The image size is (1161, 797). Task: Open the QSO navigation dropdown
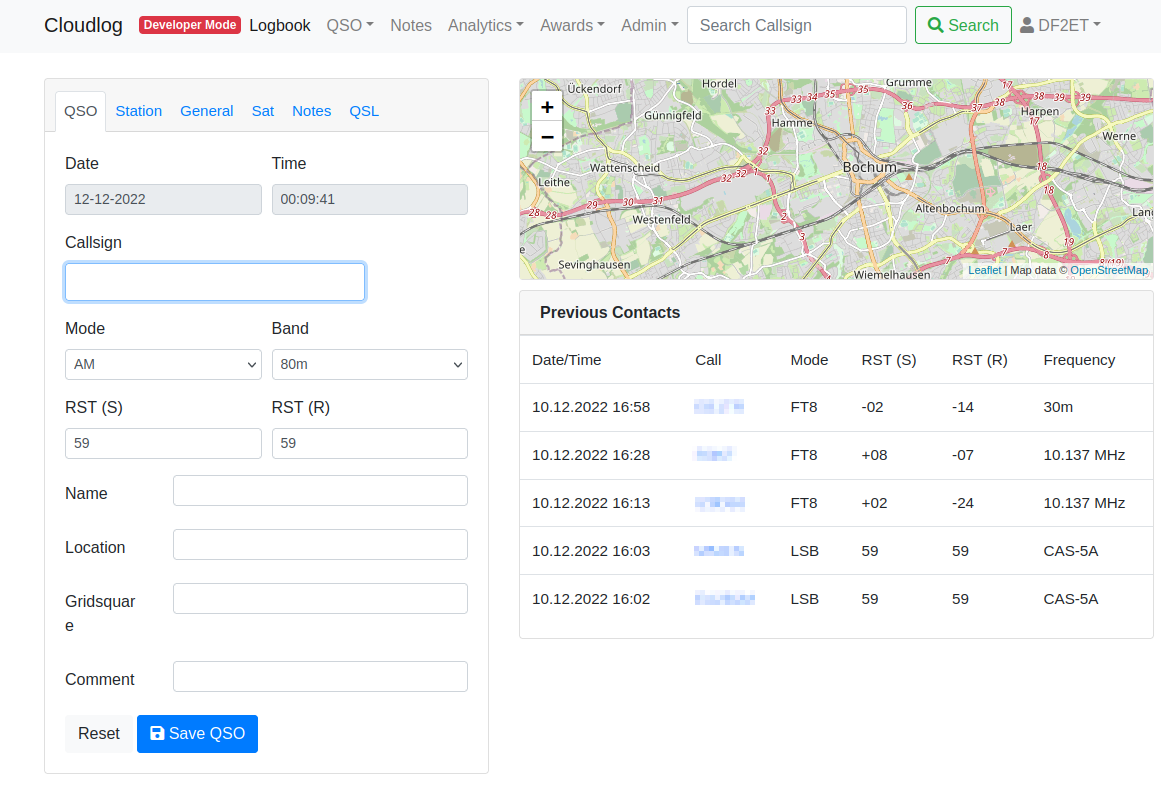click(349, 24)
